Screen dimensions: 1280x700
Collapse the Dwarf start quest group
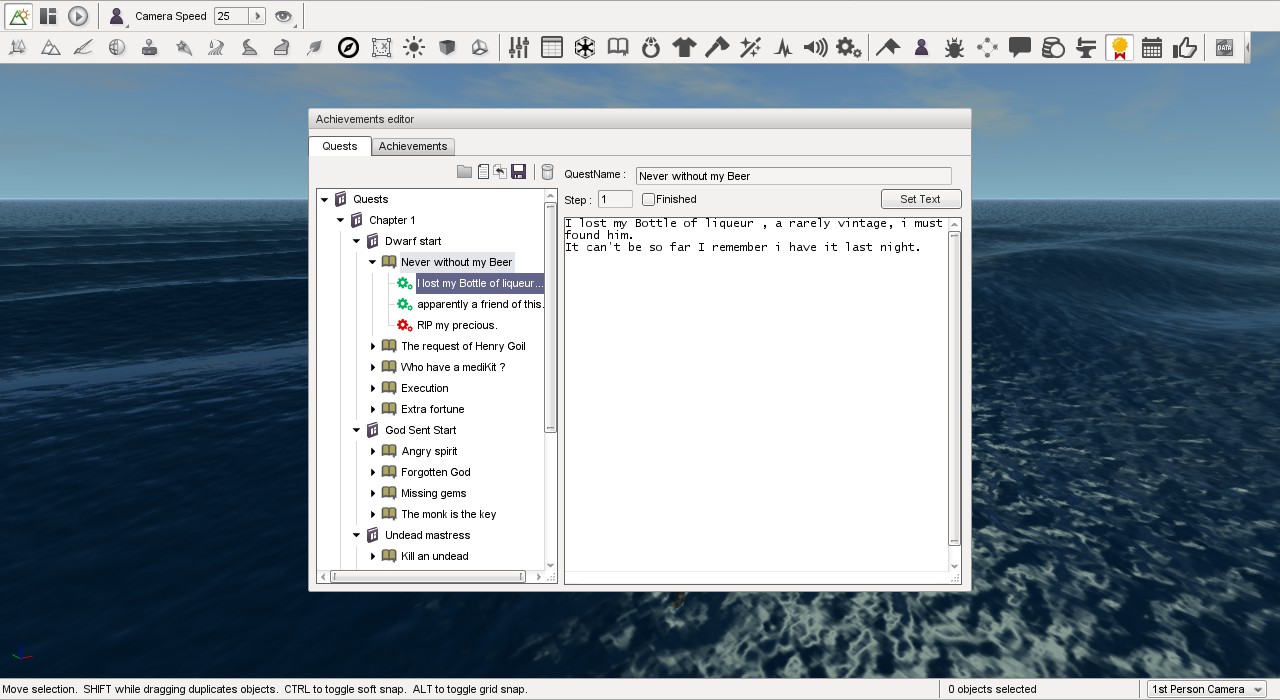coord(356,241)
